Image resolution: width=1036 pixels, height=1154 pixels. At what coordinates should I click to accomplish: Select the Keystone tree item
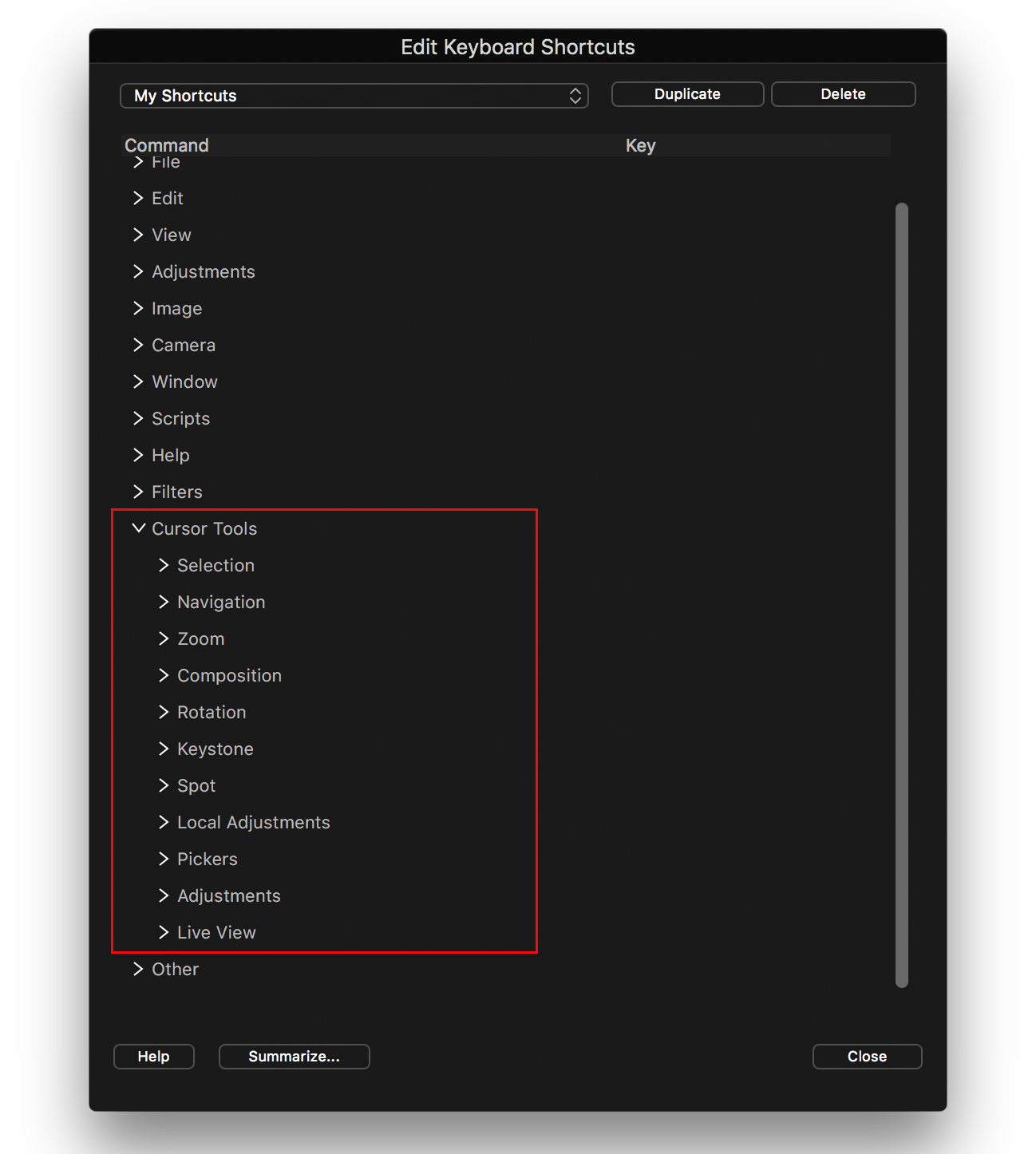point(216,749)
